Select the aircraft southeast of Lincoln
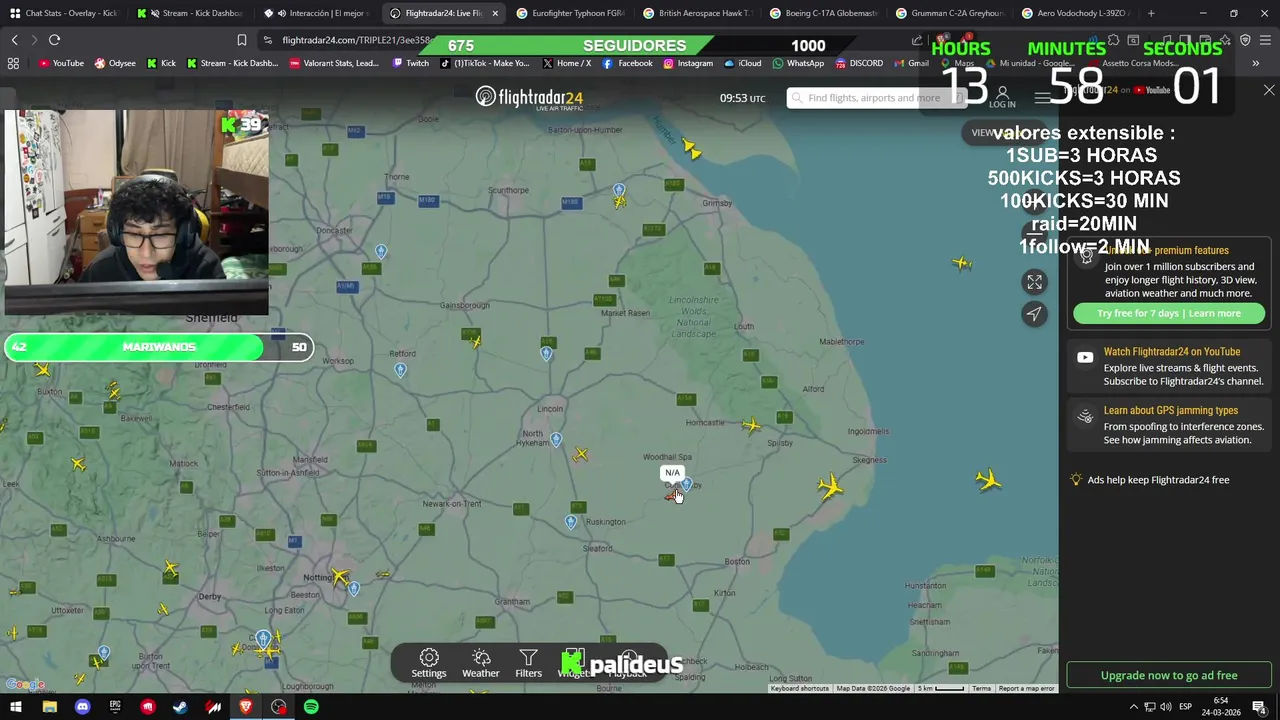 pos(580,455)
